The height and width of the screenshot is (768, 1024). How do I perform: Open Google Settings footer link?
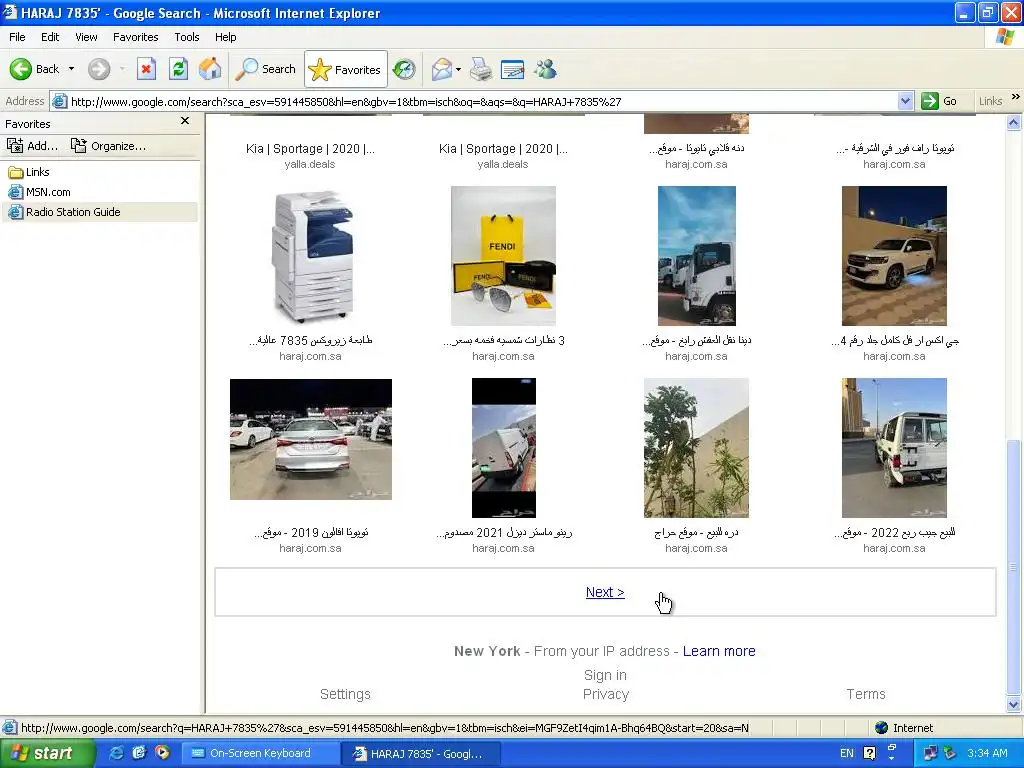point(345,694)
